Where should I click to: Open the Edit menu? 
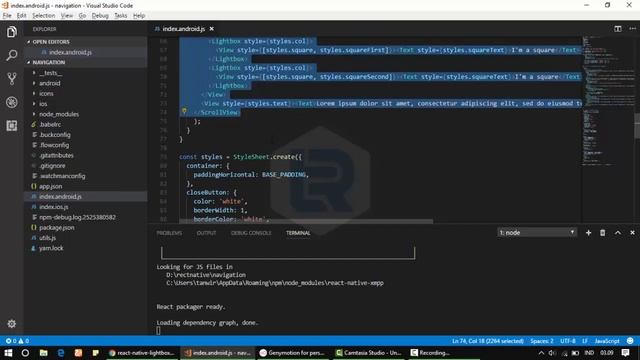(22, 16)
